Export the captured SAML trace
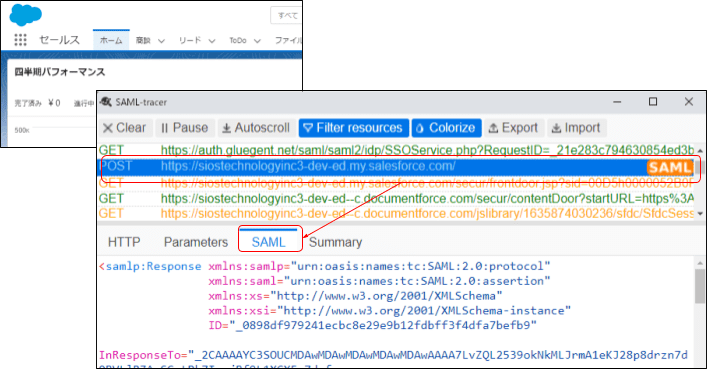 514,128
